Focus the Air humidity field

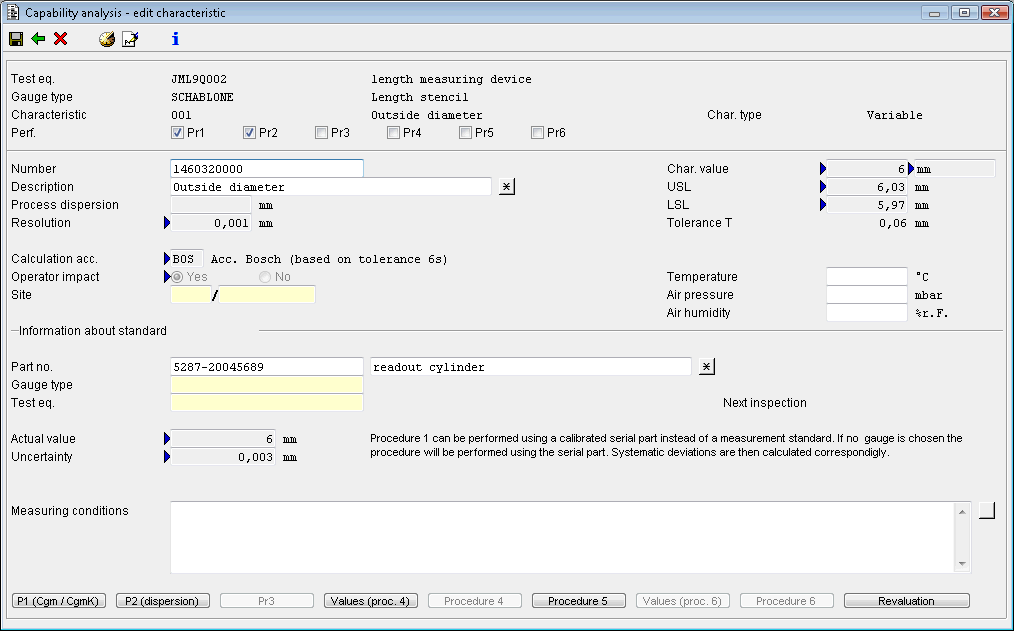pos(867,313)
